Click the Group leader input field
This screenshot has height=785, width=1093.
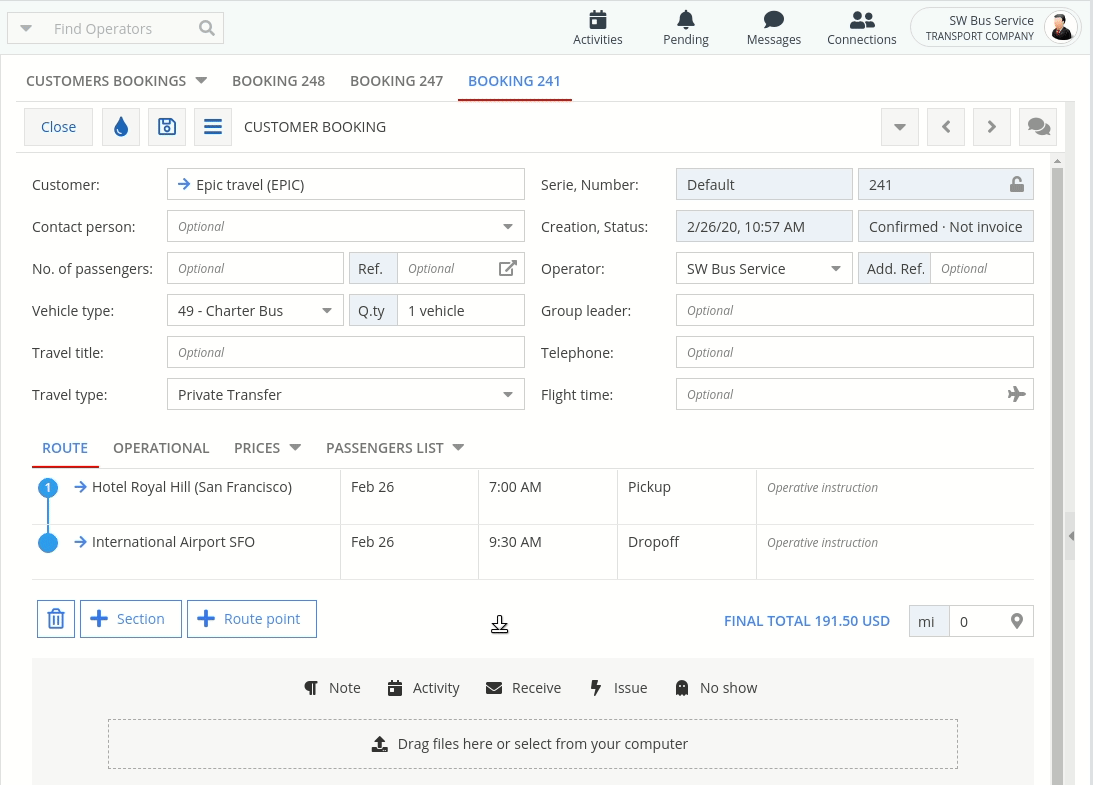click(854, 311)
